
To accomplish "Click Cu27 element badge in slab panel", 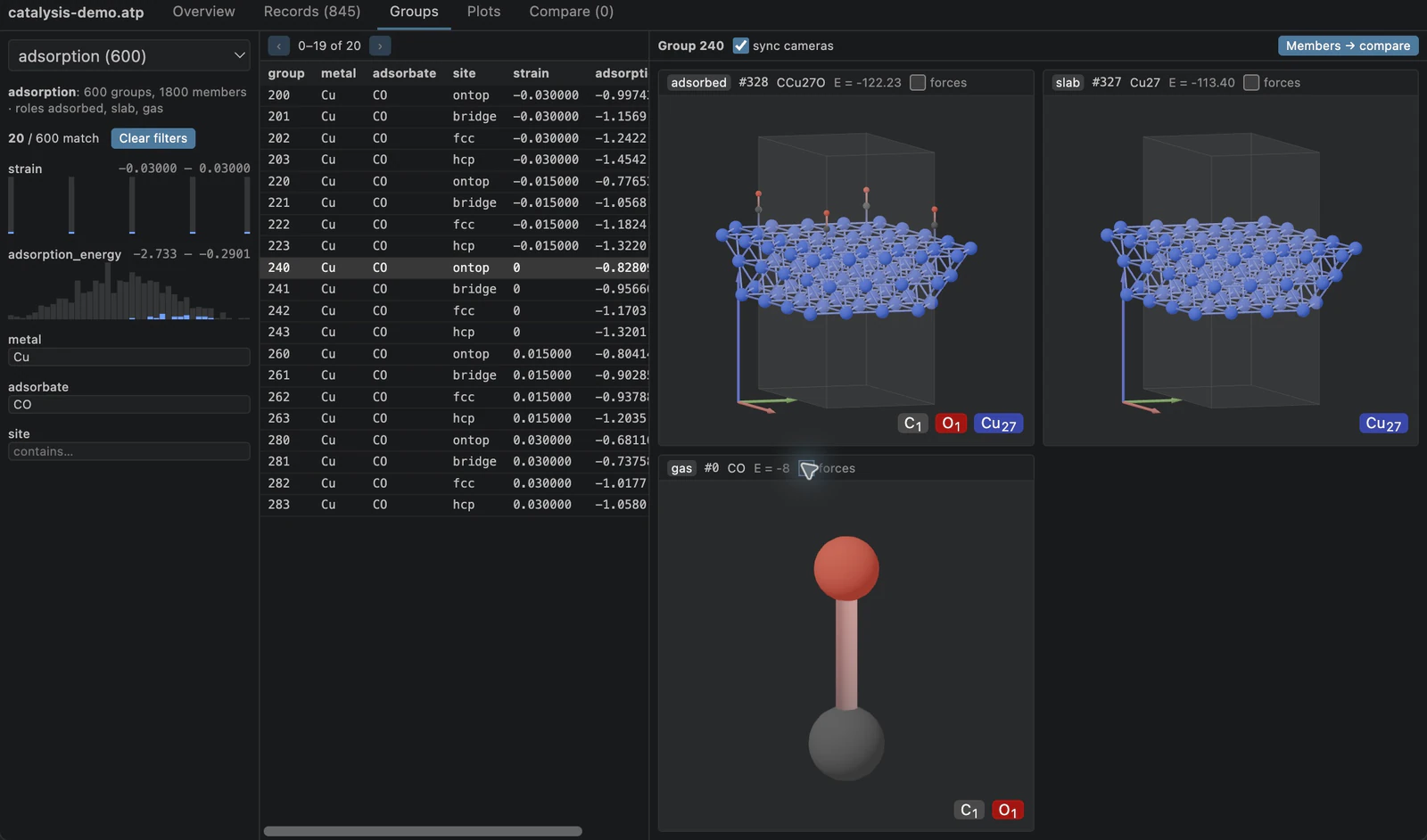I will point(1383,424).
